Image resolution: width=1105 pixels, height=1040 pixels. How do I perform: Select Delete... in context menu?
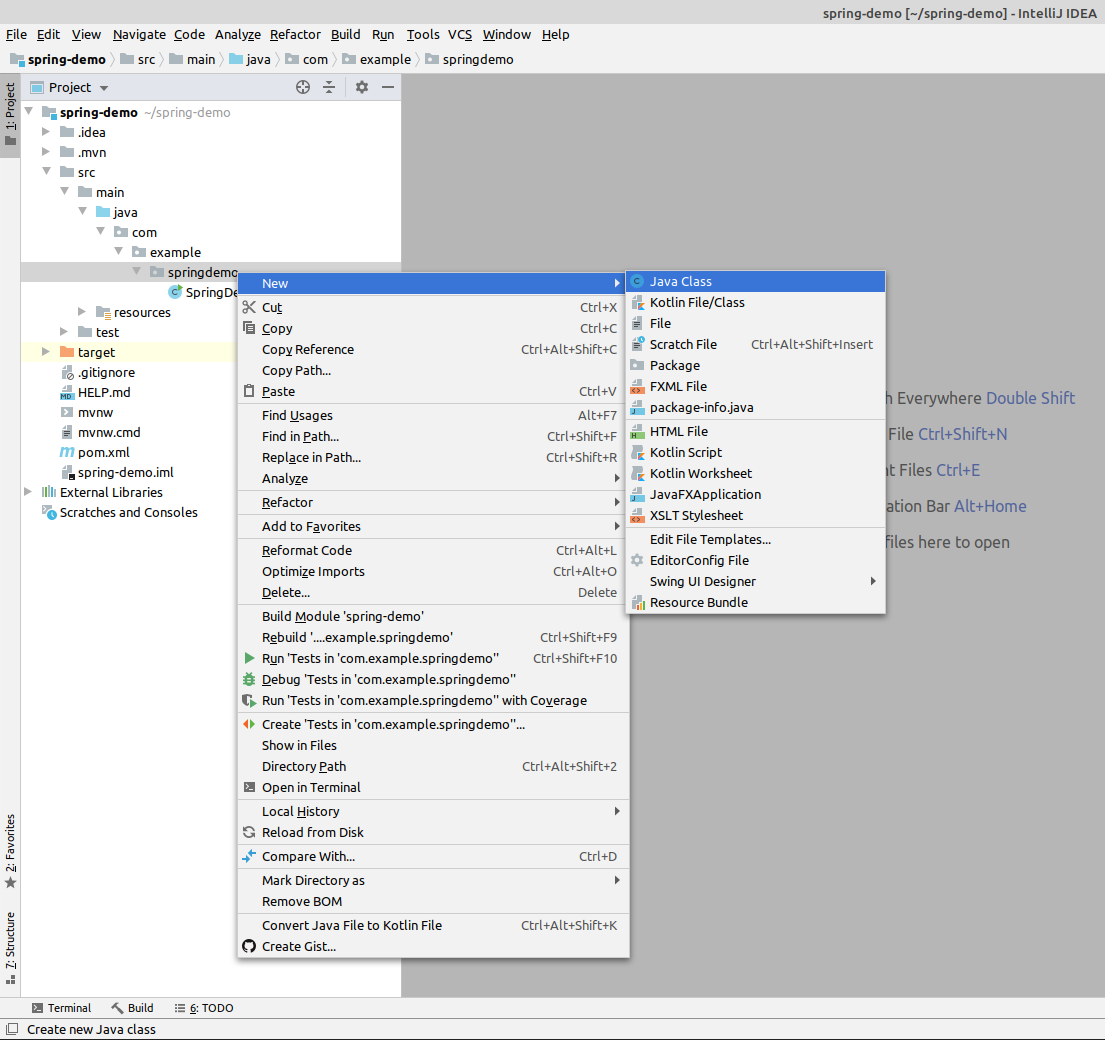(433, 593)
